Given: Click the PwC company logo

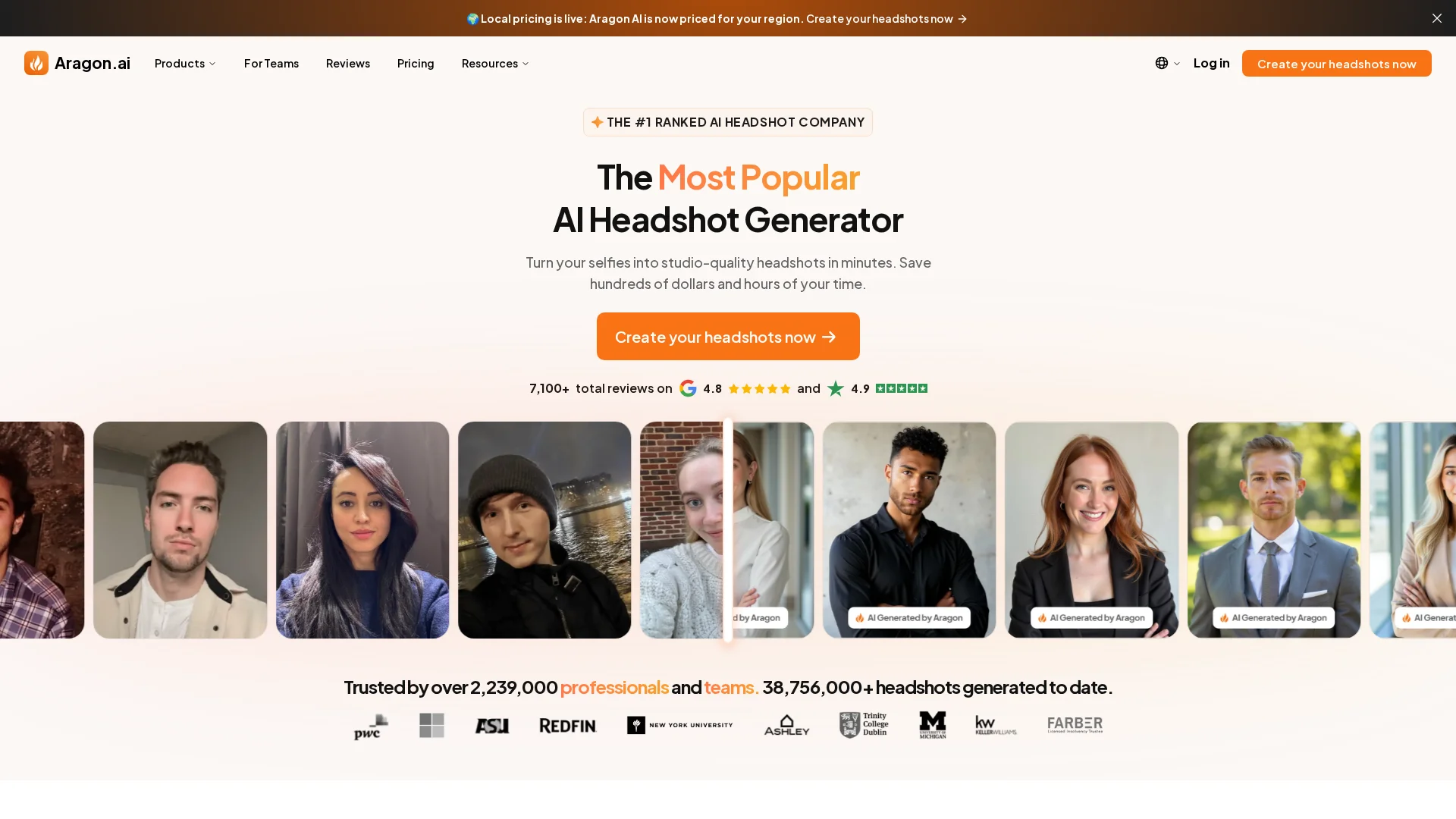Looking at the screenshot, I should pos(371,726).
